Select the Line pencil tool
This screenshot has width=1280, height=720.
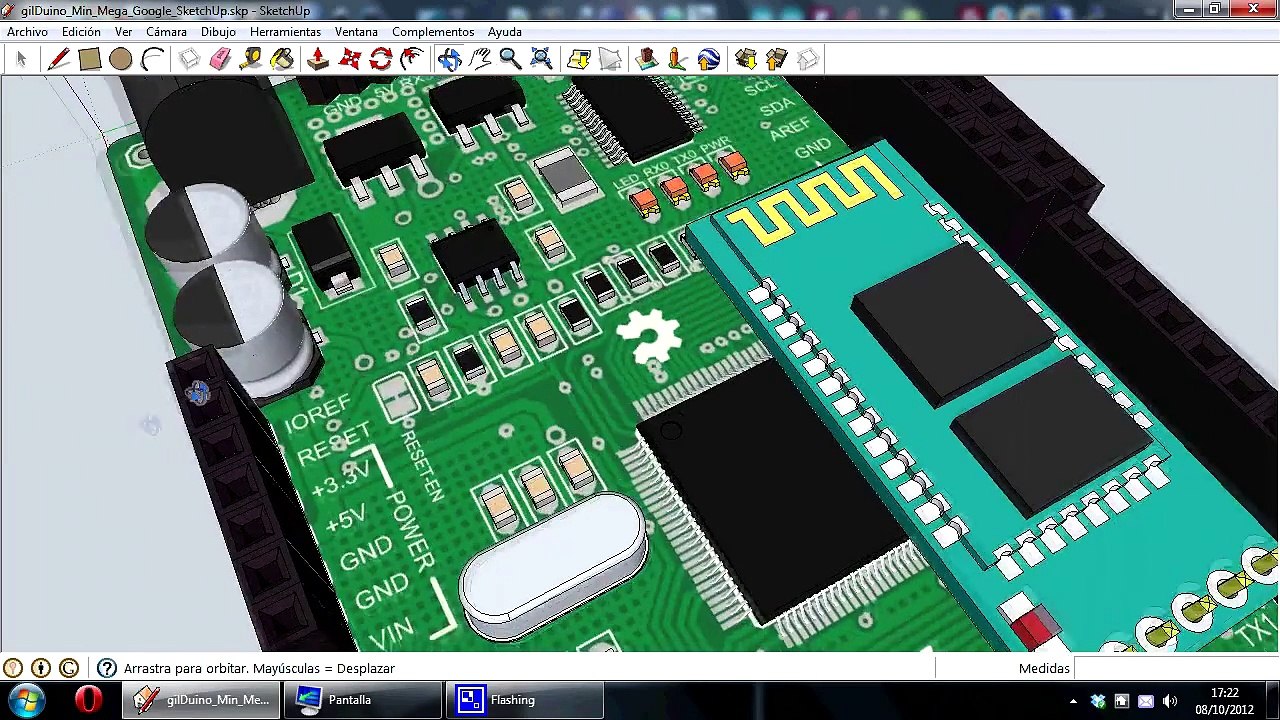pyautogui.click(x=58, y=59)
